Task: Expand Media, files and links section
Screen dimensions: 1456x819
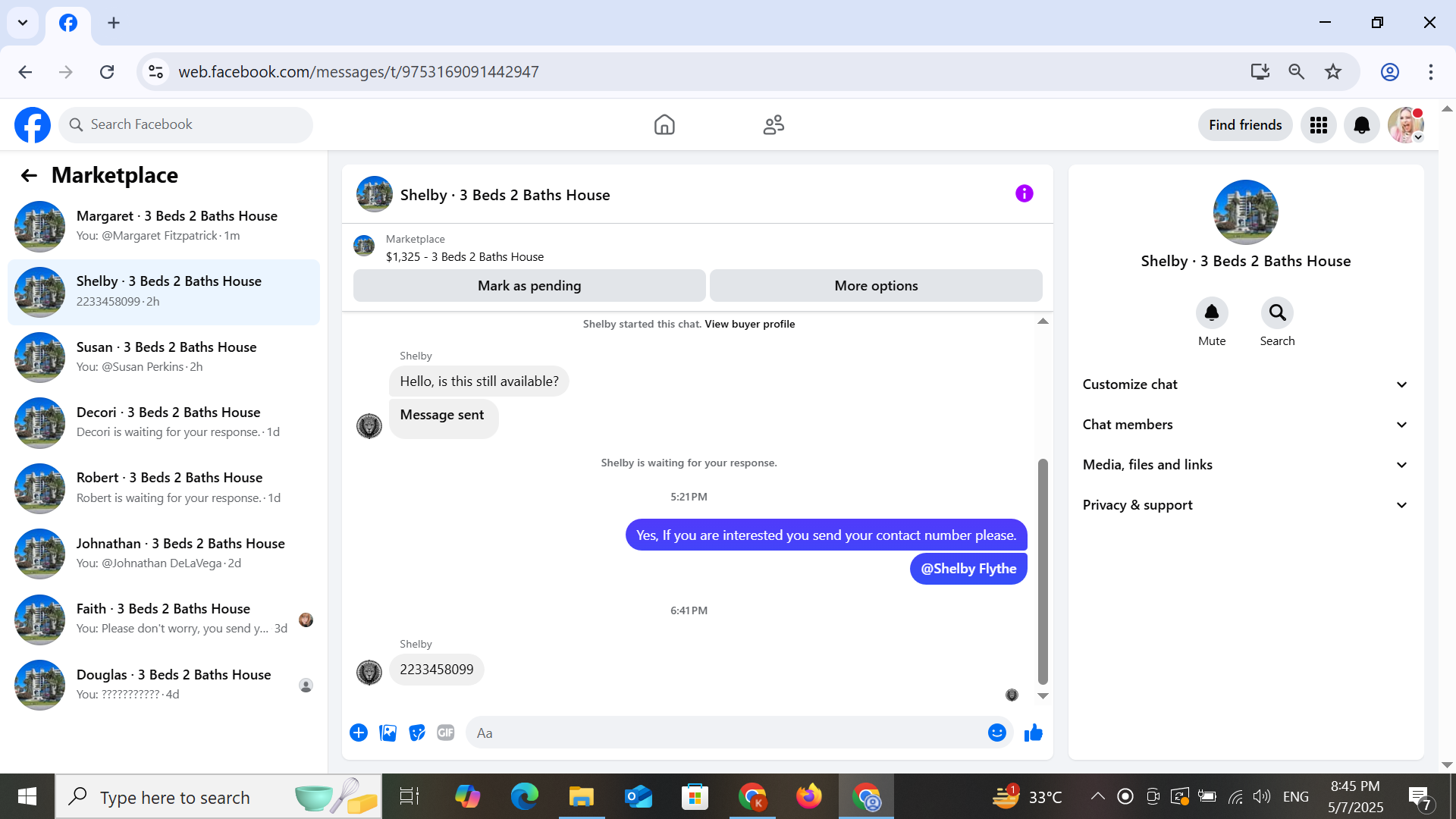Action: [x=1245, y=465]
